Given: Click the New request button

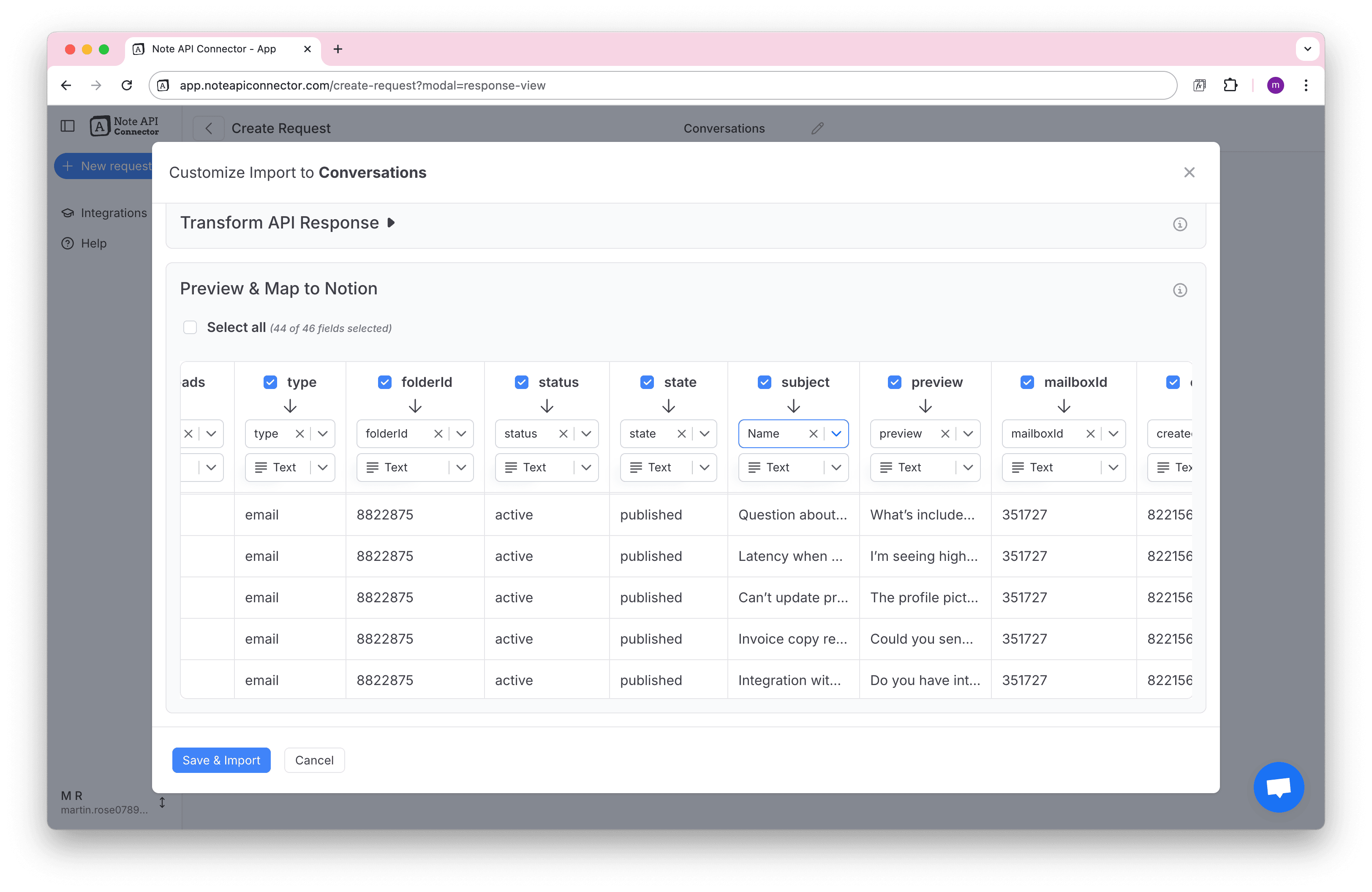Looking at the screenshot, I should (x=104, y=166).
